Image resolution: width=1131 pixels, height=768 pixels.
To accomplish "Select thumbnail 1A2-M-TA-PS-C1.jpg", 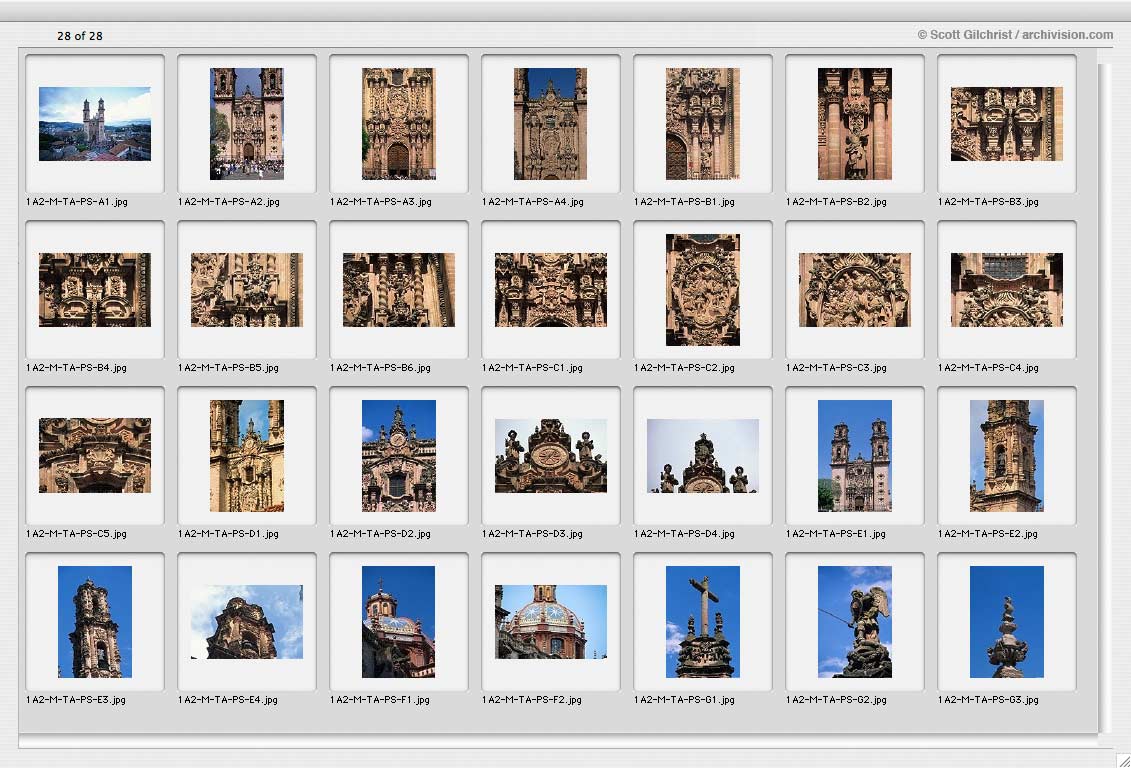I will coord(550,290).
